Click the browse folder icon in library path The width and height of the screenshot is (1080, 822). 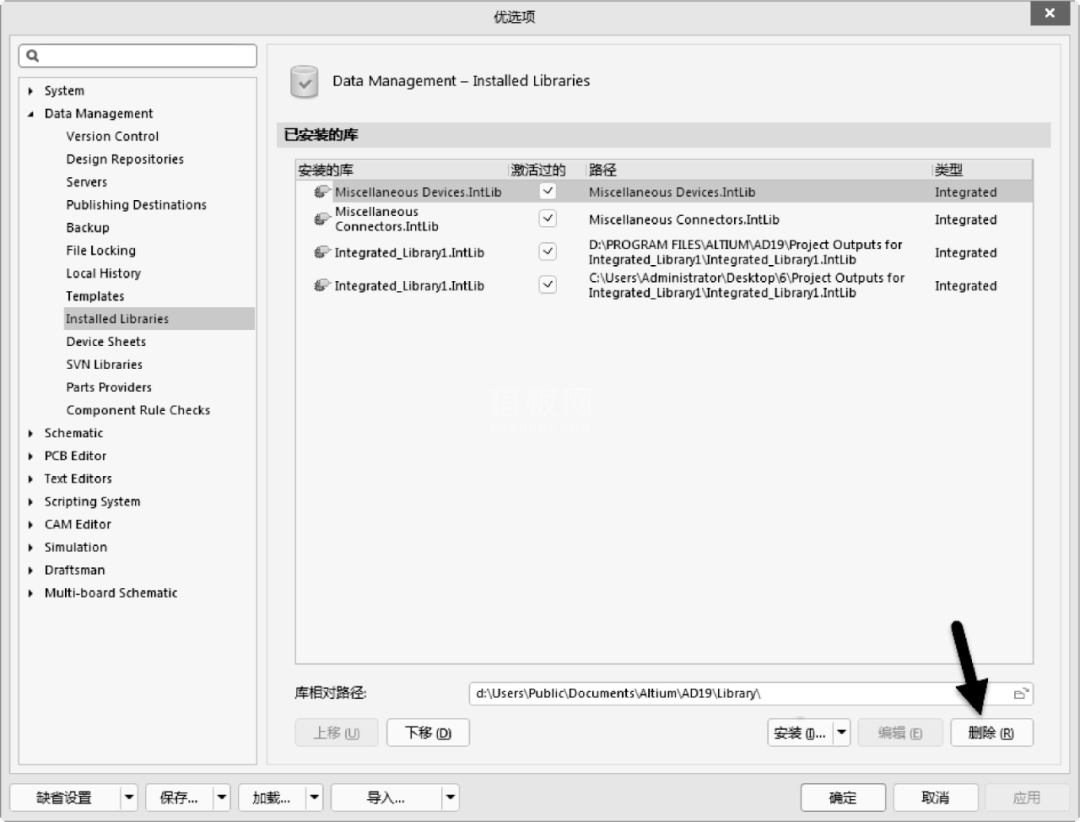pos(1020,694)
